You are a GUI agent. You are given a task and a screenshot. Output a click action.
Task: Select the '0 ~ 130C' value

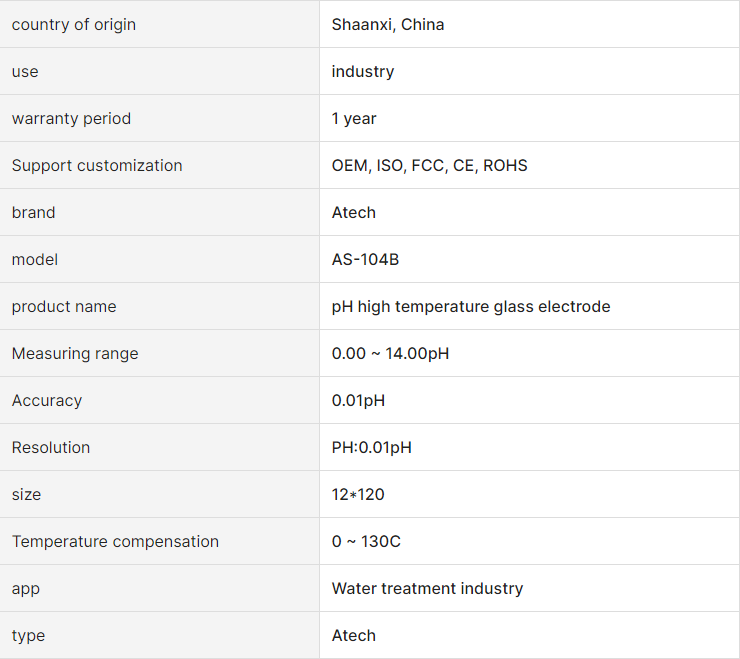(x=366, y=541)
